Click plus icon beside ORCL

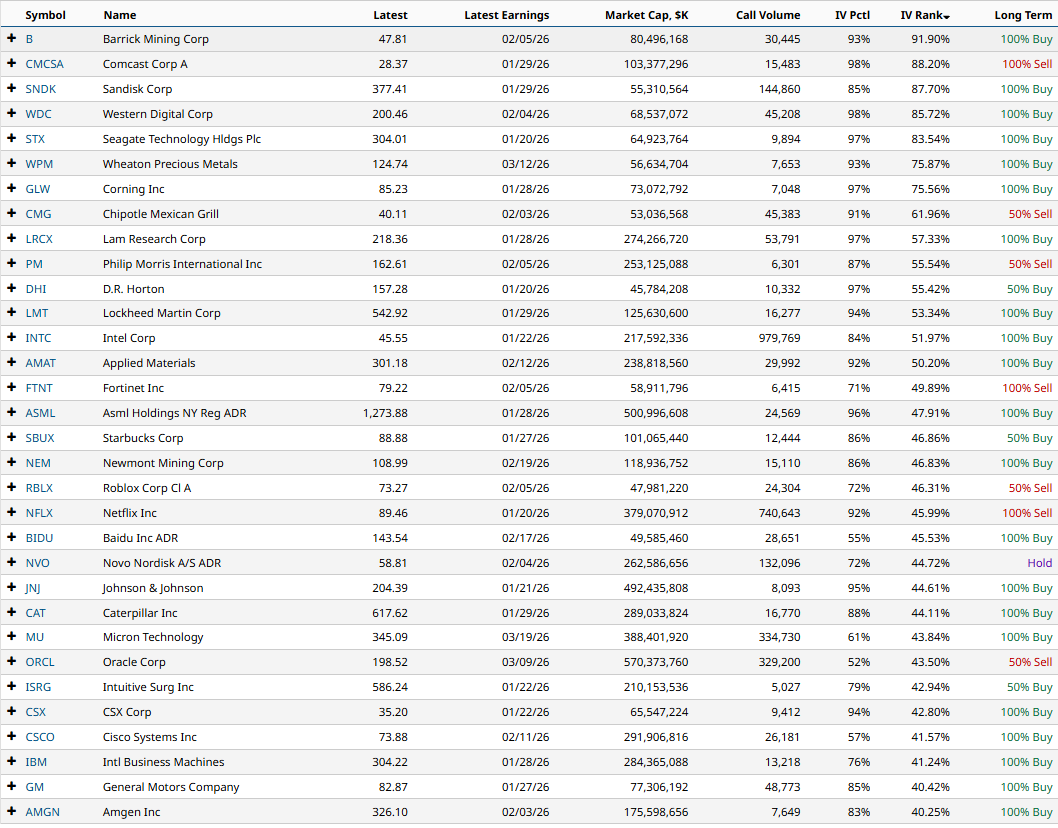click(x=11, y=661)
